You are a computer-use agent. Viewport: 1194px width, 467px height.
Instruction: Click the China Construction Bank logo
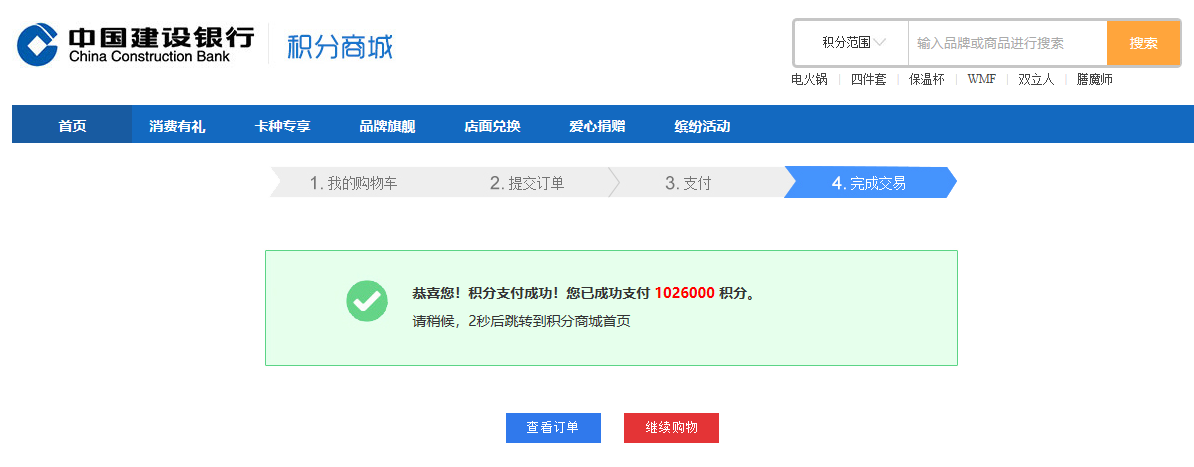[136, 44]
